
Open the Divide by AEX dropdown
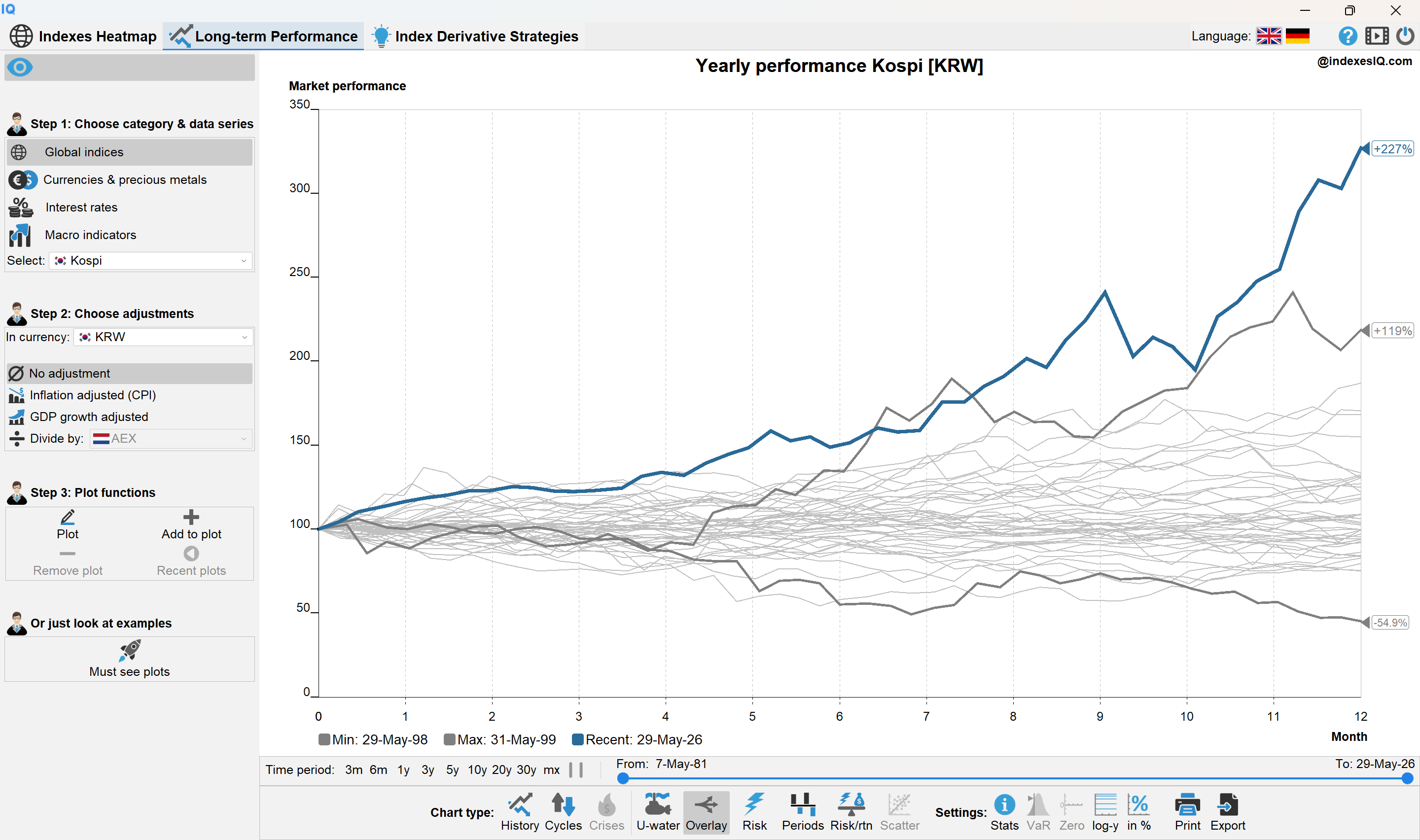(x=171, y=439)
